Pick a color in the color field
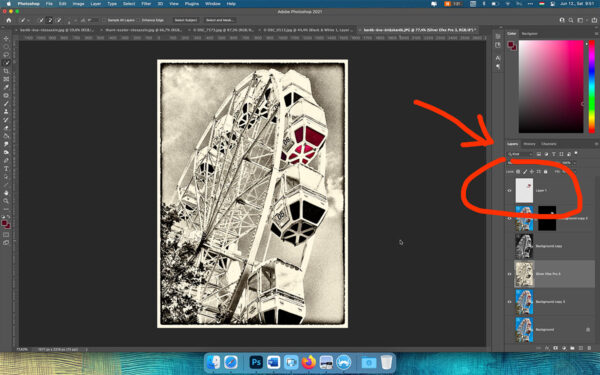 551,86
